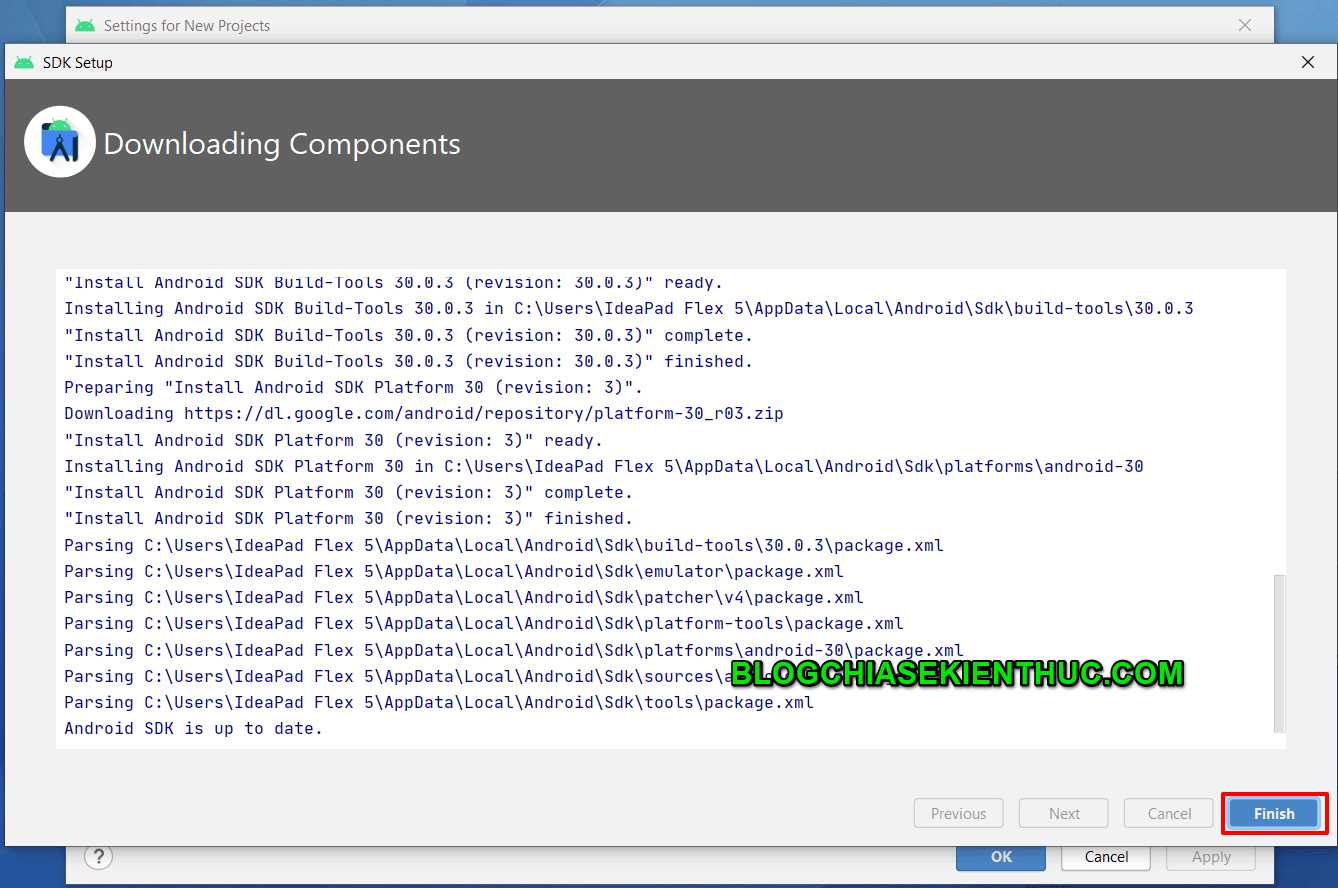Viewport: 1338px width, 888px height.
Task: Click the disabled Previous button
Action: tap(958, 813)
